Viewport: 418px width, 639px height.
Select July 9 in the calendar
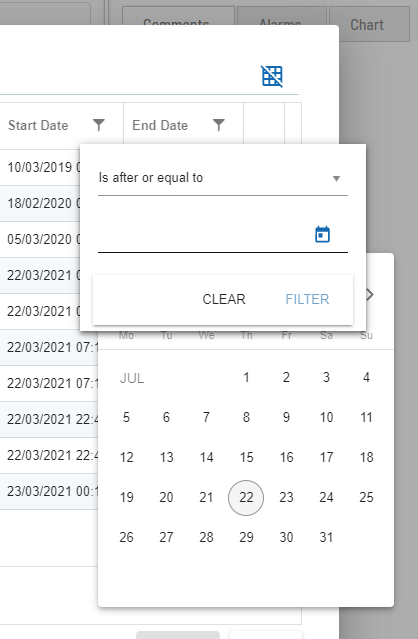(x=286, y=417)
